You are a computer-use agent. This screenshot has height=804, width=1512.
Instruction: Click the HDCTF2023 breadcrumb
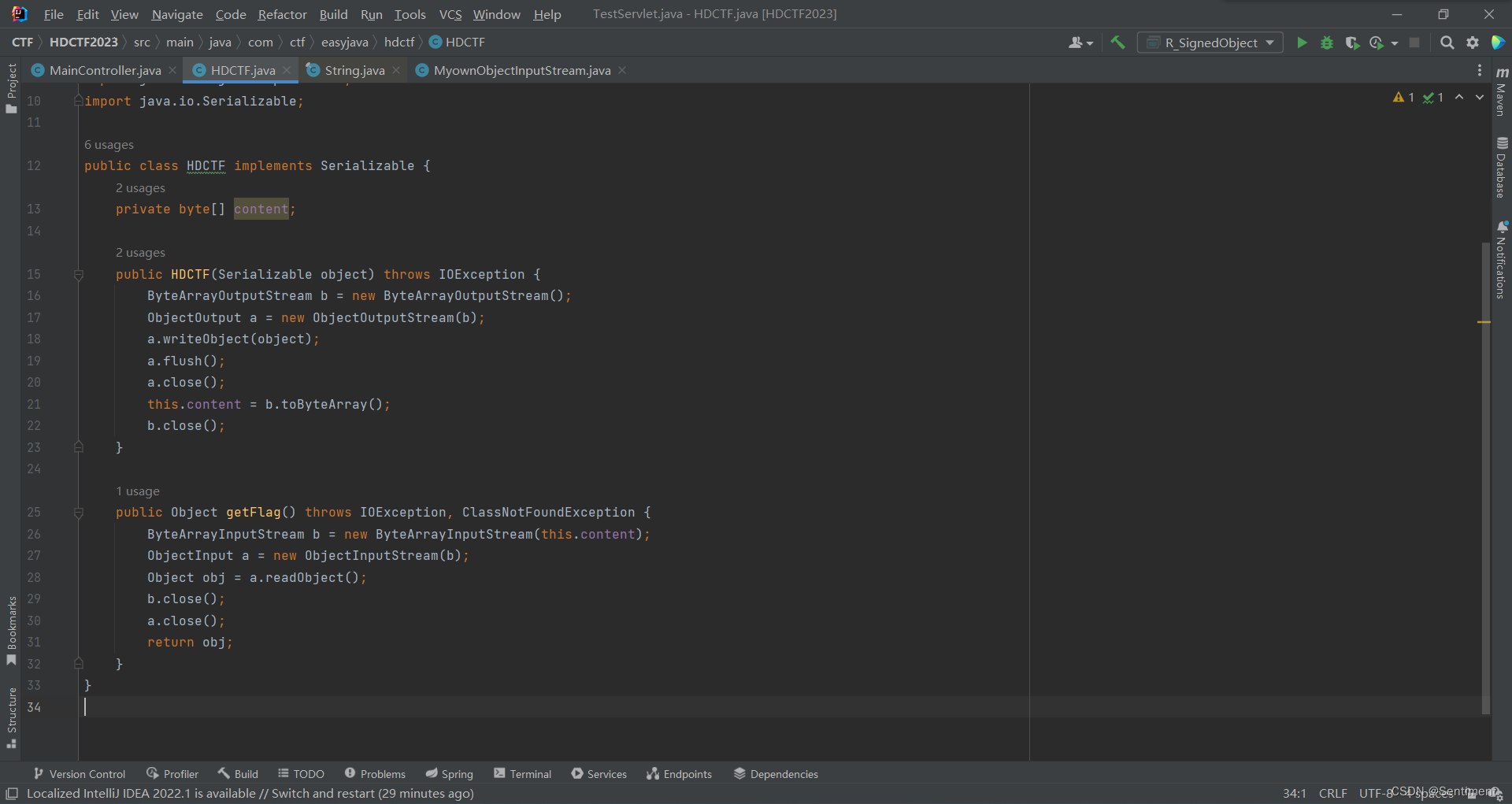[83, 43]
